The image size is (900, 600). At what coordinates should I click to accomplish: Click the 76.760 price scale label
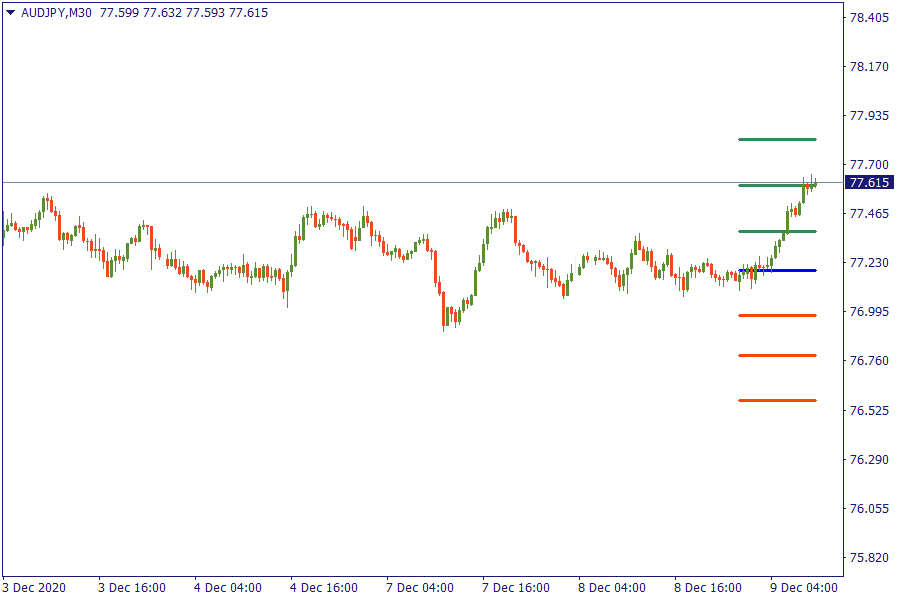pyautogui.click(x=868, y=360)
